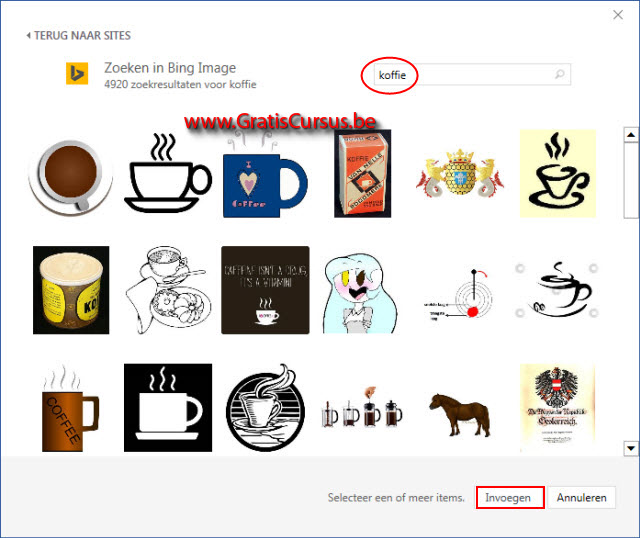The width and height of the screenshot is (640, 538).
Task: Click the Invoegen button
Action: [x=510, y=498]
